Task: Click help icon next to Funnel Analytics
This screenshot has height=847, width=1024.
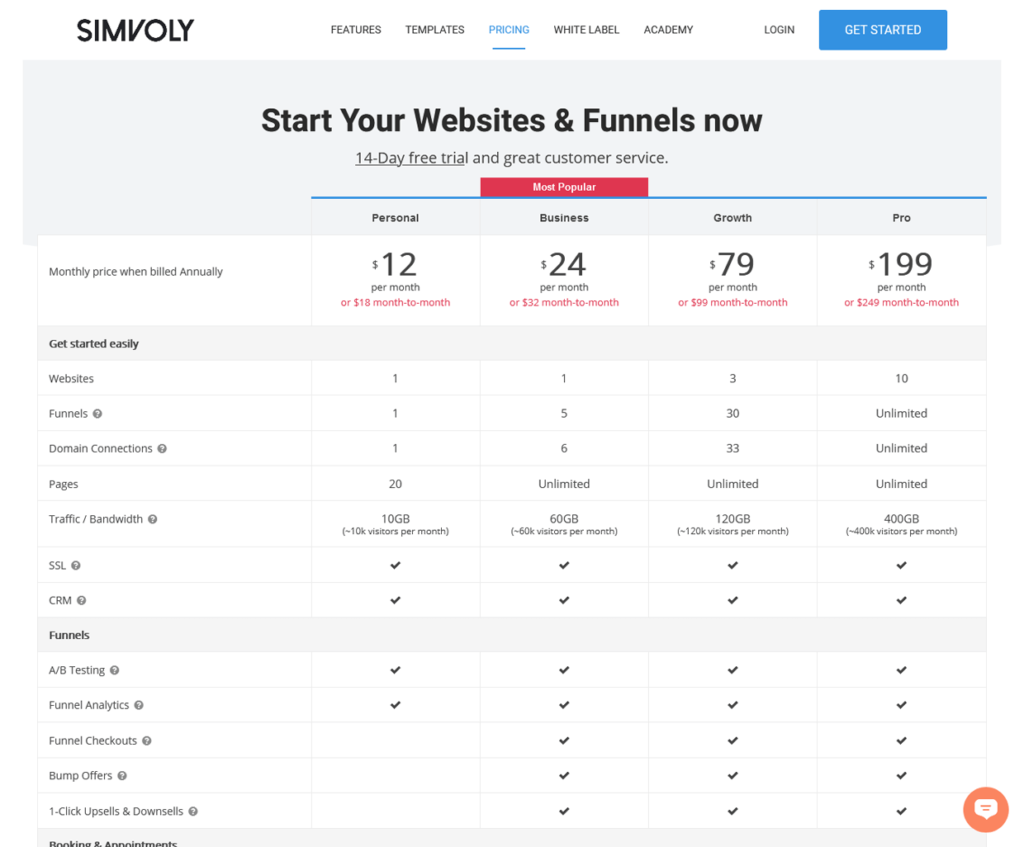Action: pos(138,705)
